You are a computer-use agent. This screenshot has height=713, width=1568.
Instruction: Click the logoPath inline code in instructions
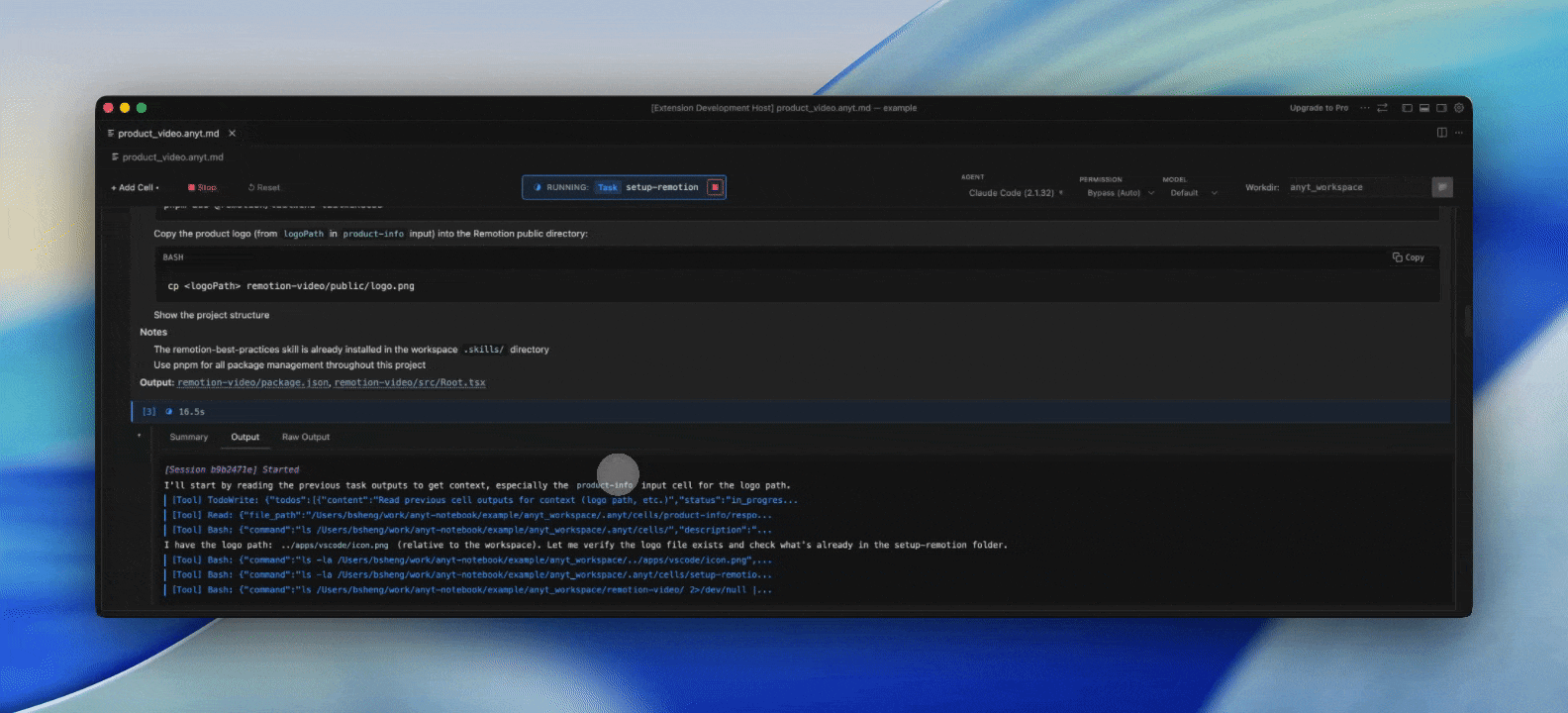(303, 234)
